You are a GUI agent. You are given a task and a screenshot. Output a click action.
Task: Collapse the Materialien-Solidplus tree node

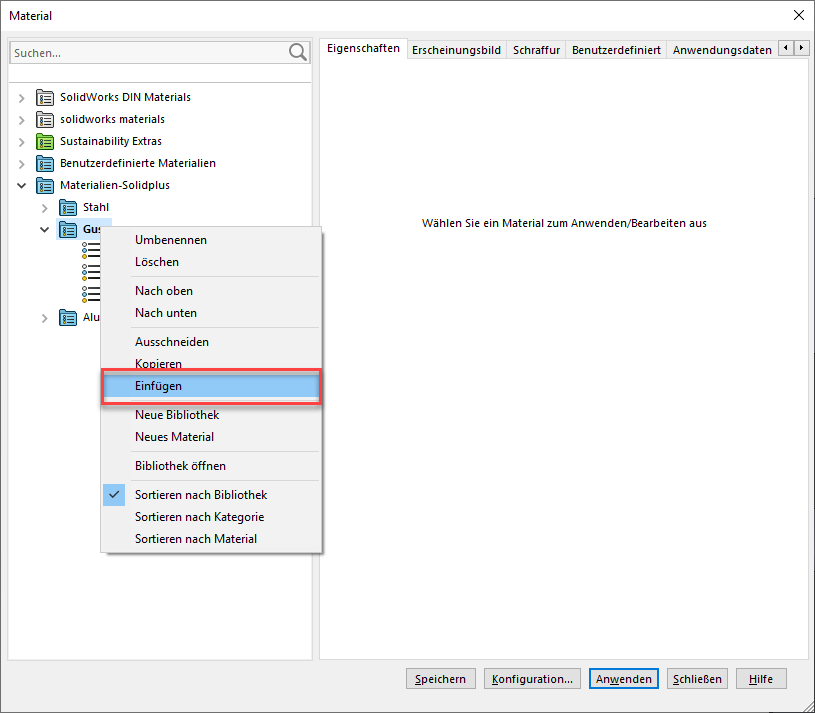pyautogui.click(x=22, y=186)
